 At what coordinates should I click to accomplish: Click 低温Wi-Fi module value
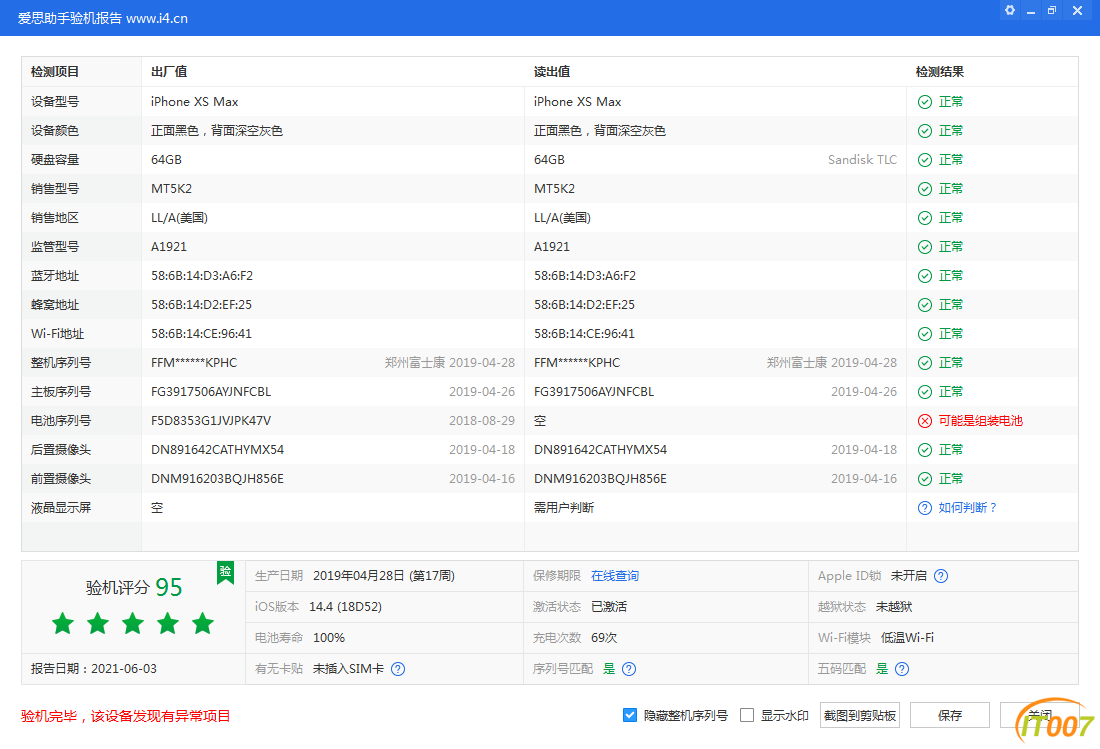(907, 637)
